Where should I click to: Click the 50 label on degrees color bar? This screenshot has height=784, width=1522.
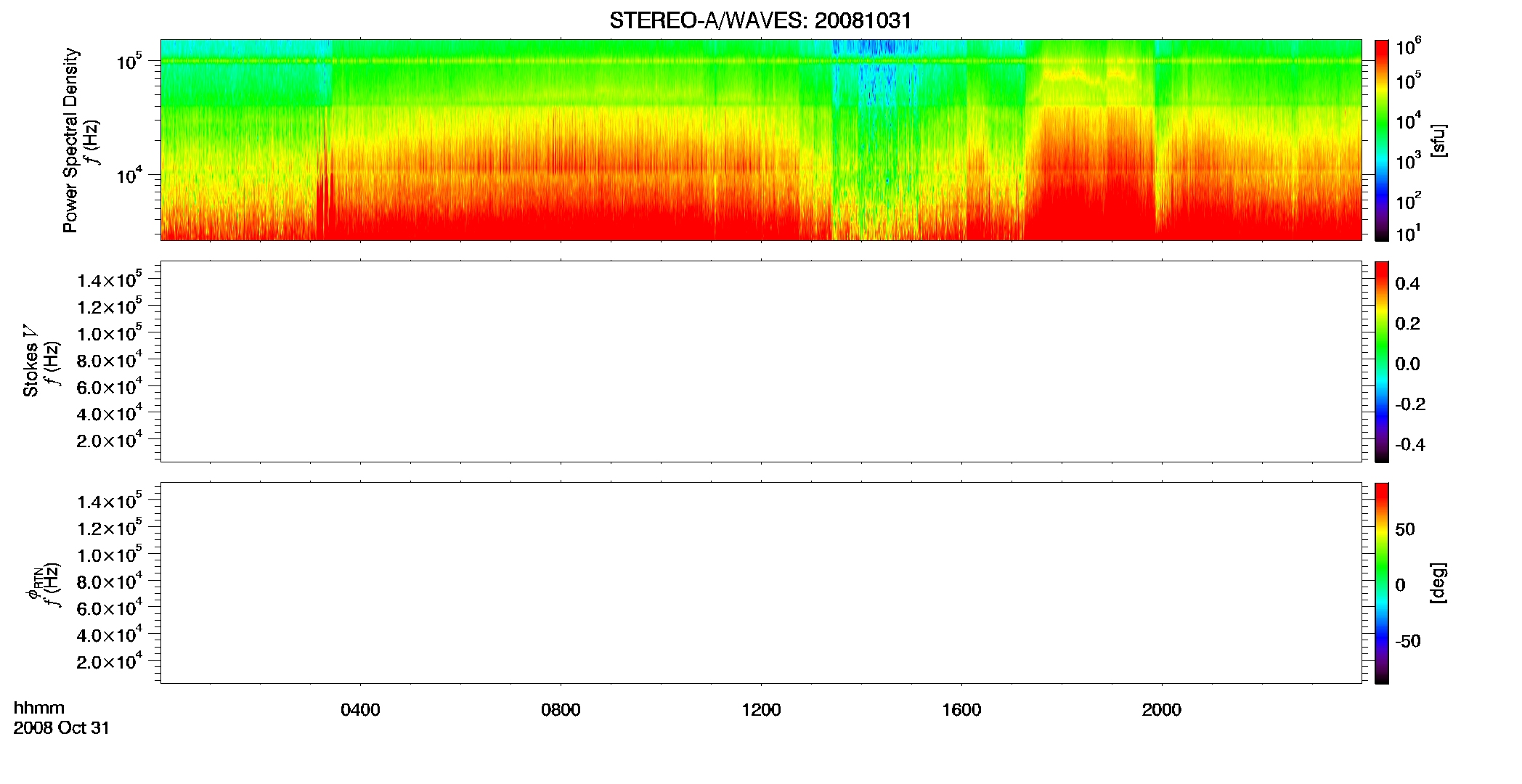click(1405, 529)
